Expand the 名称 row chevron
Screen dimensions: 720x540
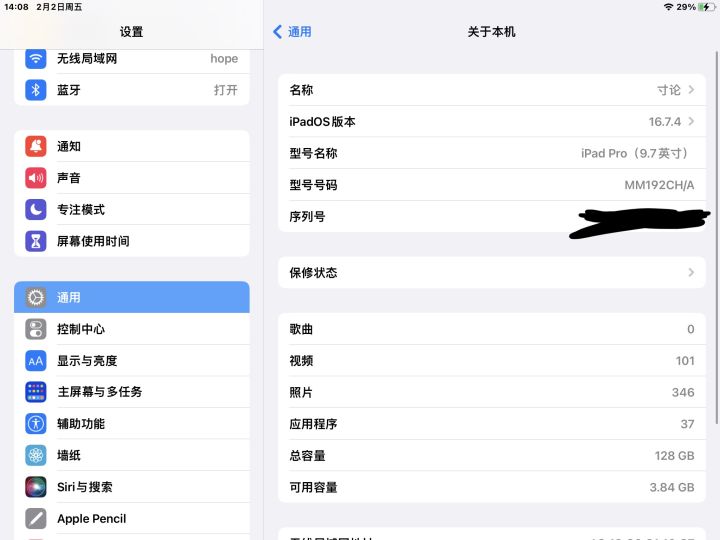coord(691,90)
